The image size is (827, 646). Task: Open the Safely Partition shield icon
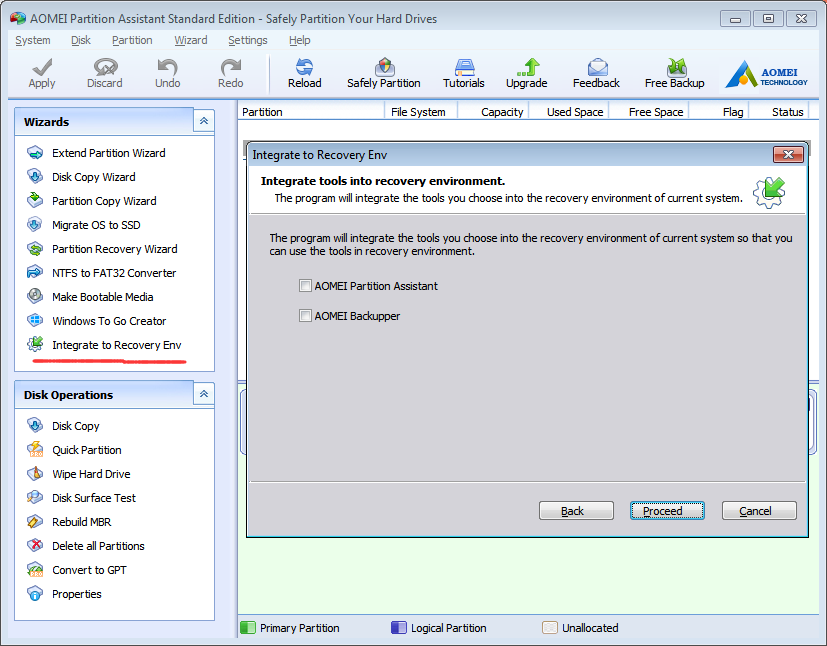tap(384, 67)
